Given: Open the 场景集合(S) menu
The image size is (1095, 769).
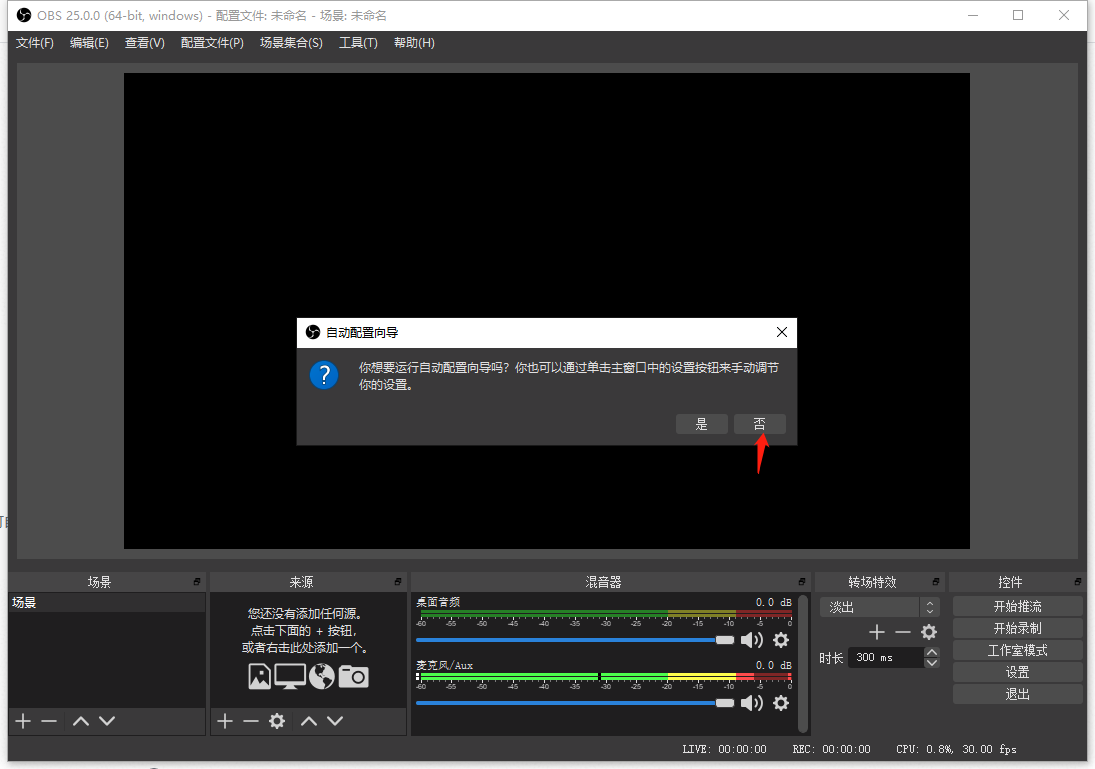Looking at the screenshot, I should pyautogui.click(x=291, y=43).
